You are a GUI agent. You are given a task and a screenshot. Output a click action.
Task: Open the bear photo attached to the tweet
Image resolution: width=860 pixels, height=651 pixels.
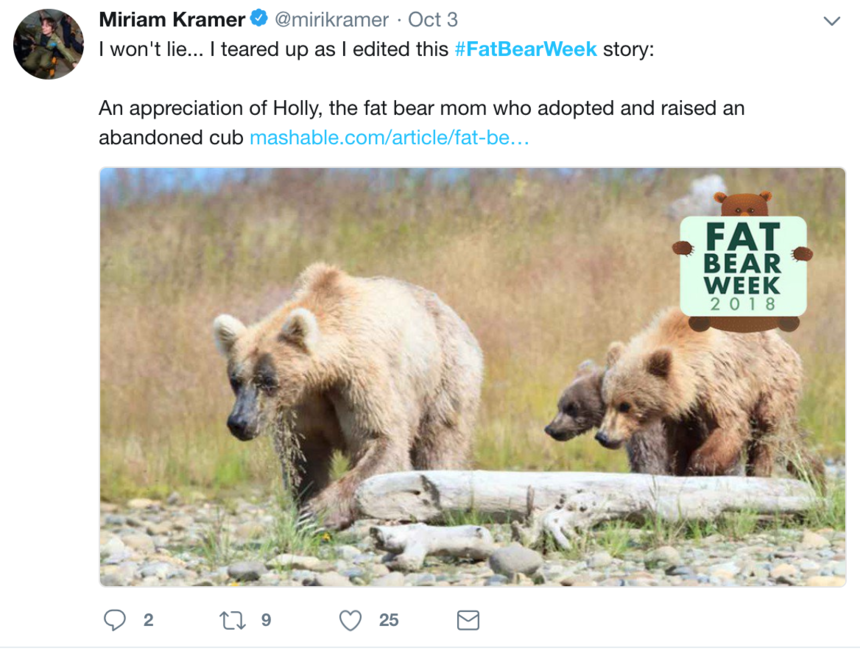point(472,377)
